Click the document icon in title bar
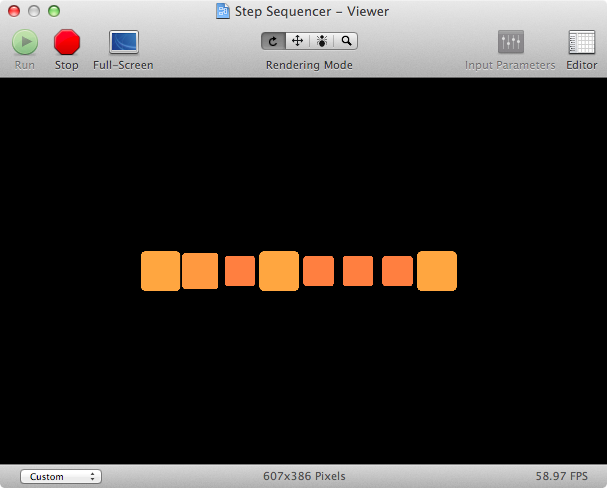Screen dimensions: 607x488 coord(223,11)
